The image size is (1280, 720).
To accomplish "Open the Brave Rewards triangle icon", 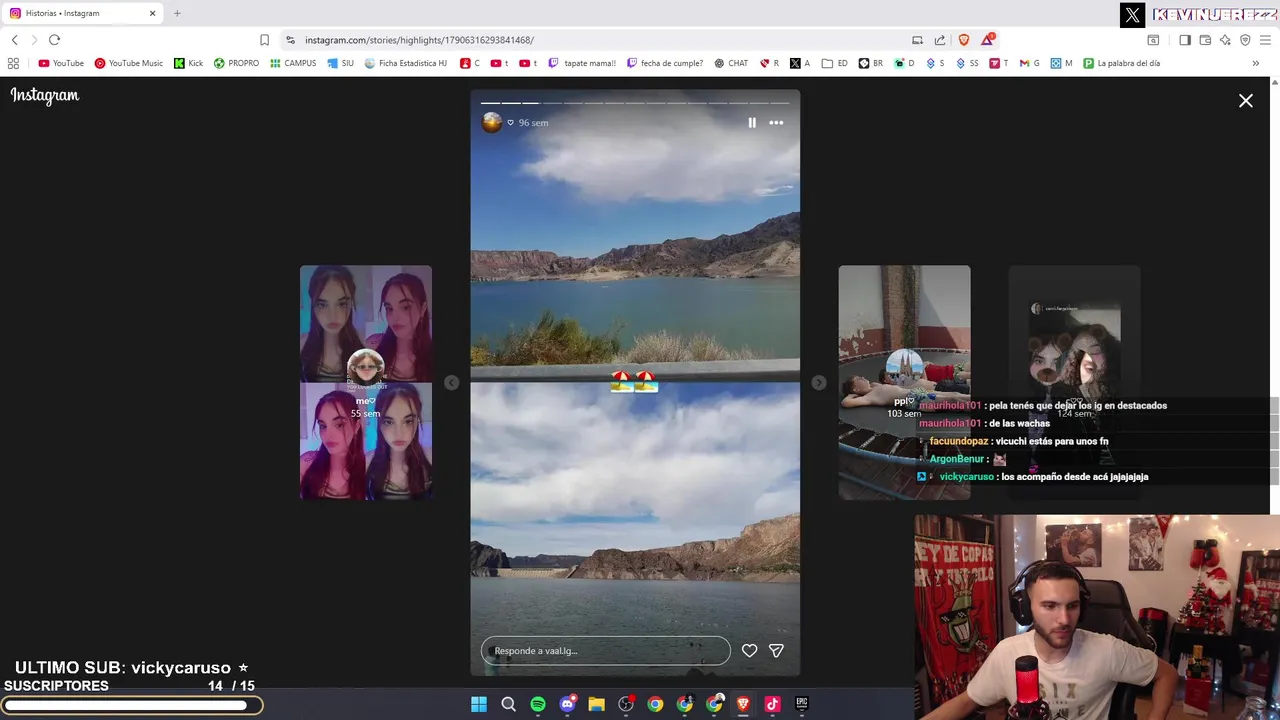I will coord(988,40).
